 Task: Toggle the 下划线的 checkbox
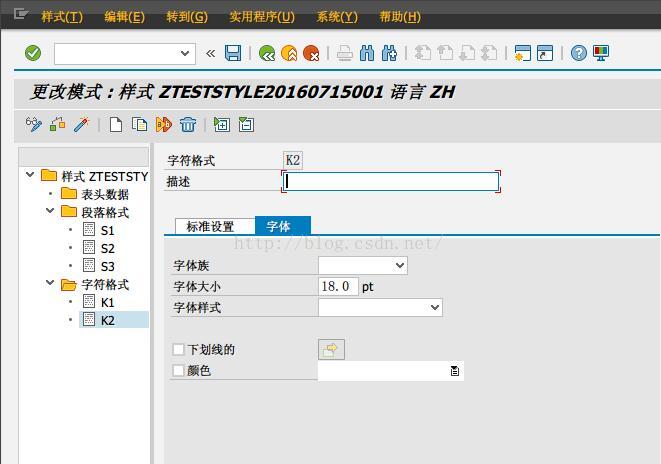178,349
